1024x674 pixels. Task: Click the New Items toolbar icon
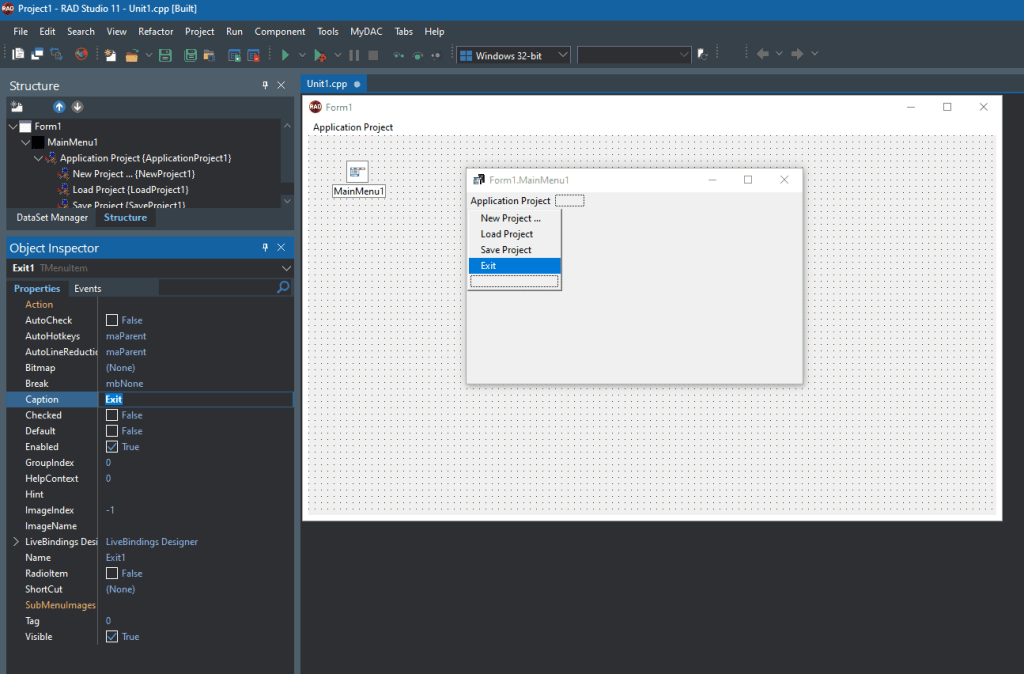[110, 56]
